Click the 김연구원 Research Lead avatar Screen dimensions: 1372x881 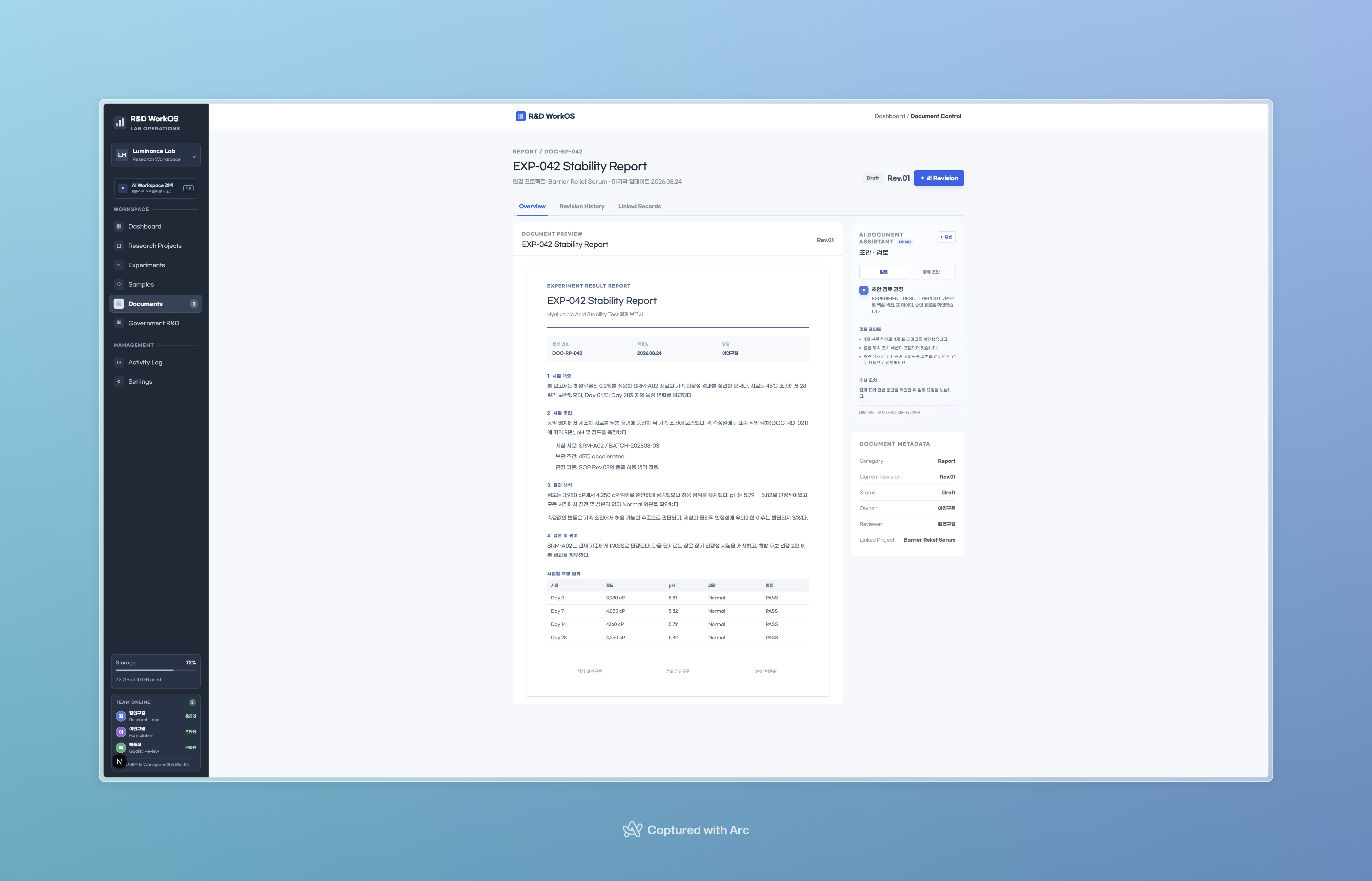121,716
